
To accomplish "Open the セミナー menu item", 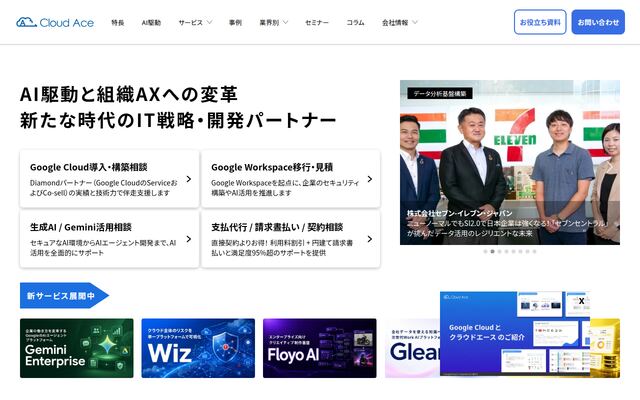I will pos(317,22).
